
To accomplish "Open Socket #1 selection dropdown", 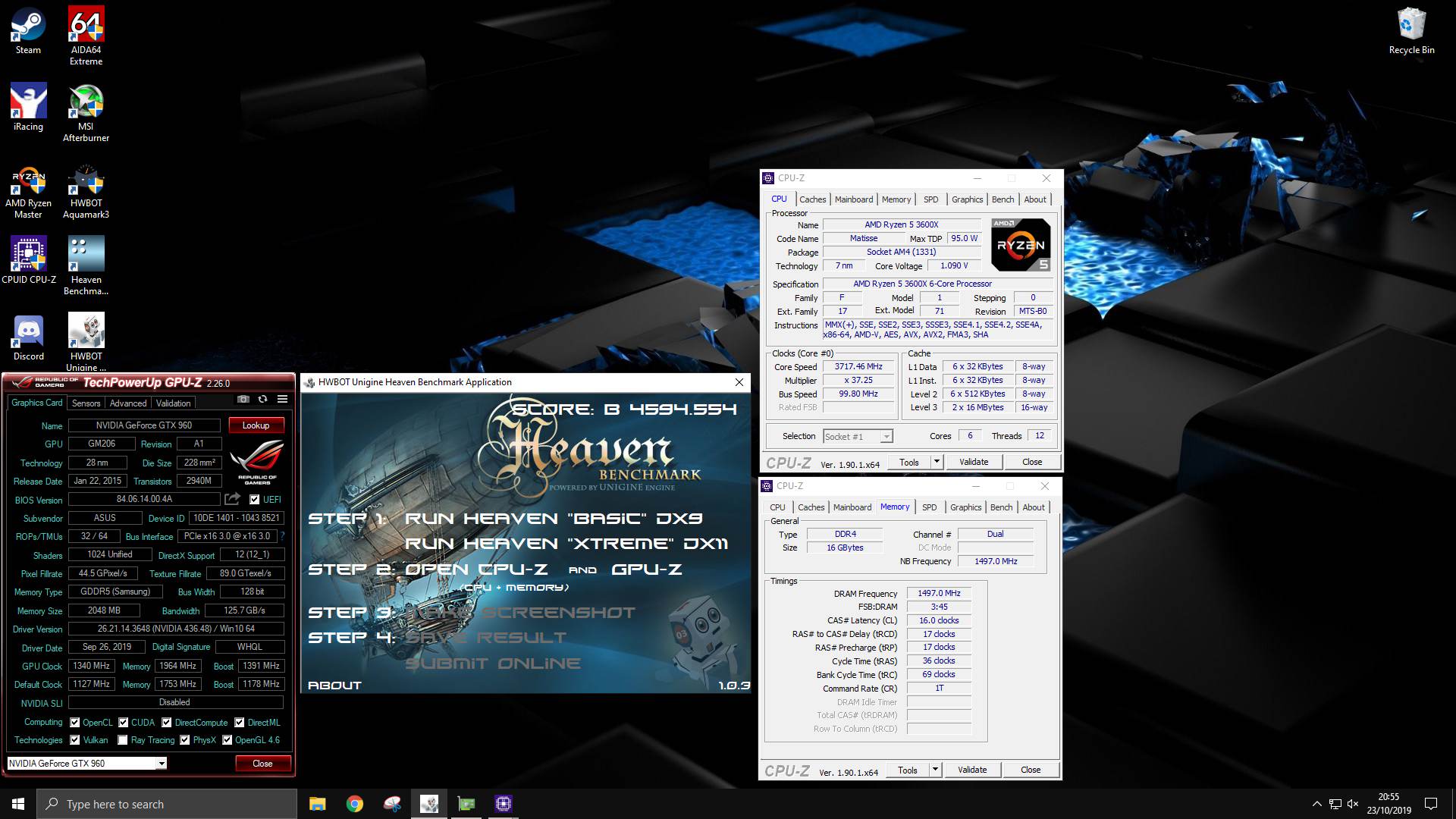I will click(886, 437).
